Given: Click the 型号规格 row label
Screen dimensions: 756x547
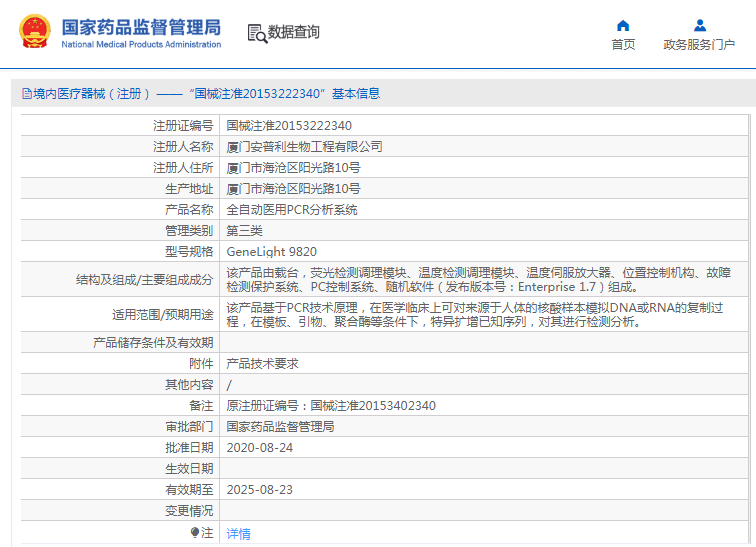Looking at the screenshot, I should (x=189, y=252).
